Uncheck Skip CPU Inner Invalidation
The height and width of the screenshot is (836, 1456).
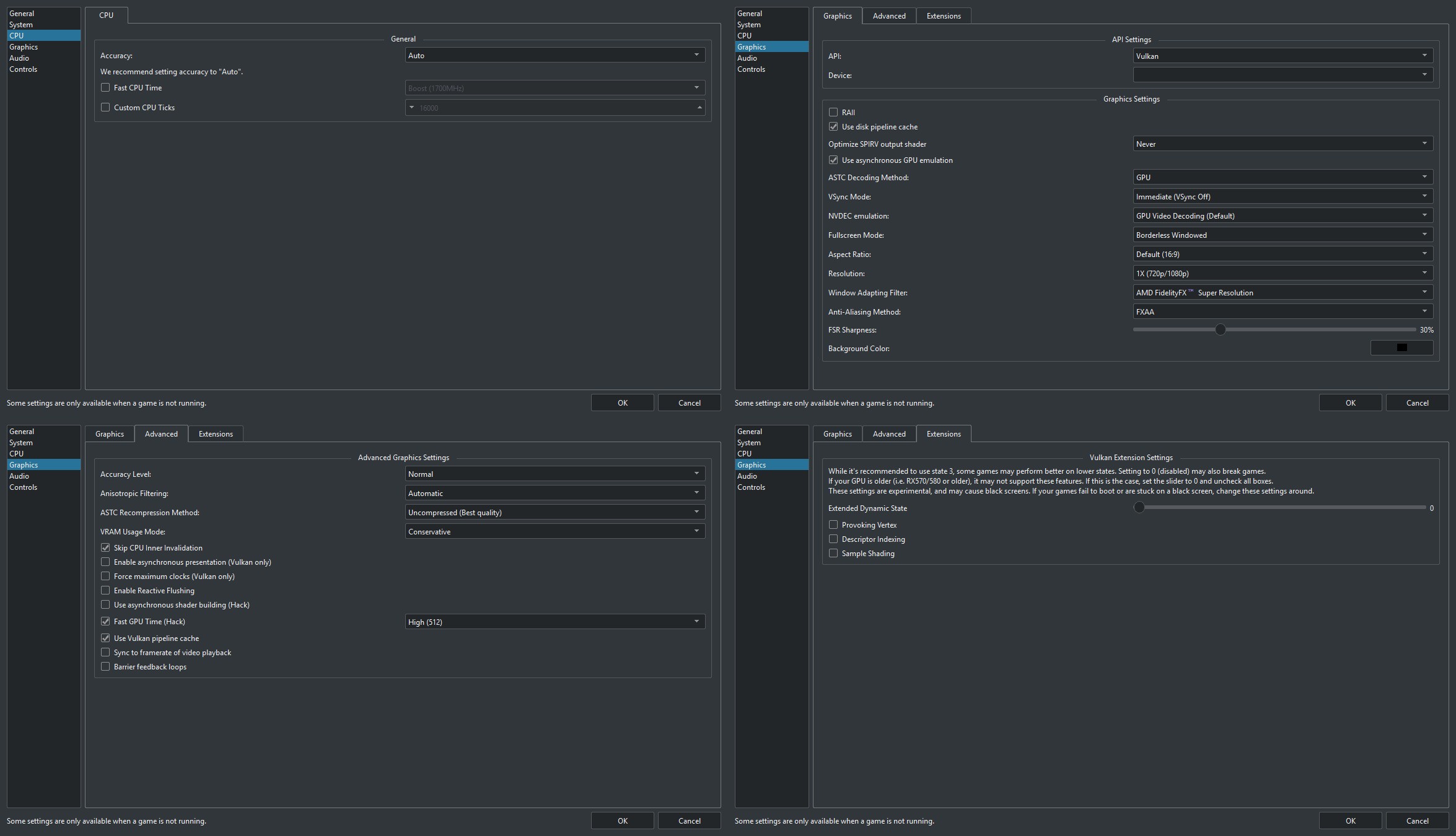point(105,548)
